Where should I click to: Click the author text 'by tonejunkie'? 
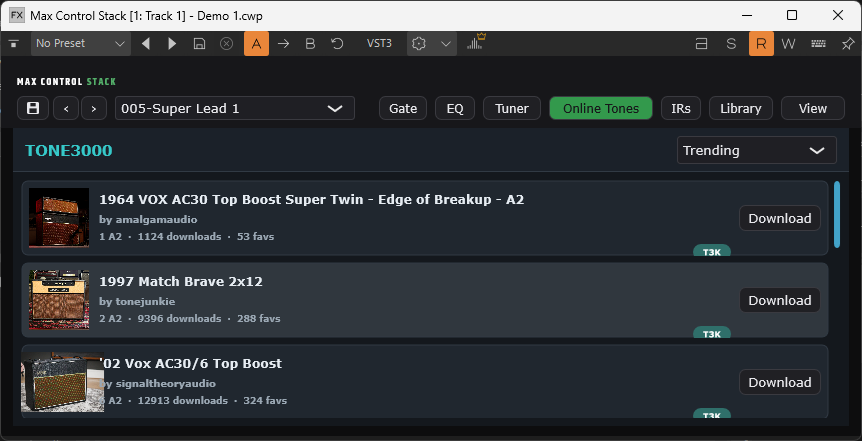click(x=137, y=301)
